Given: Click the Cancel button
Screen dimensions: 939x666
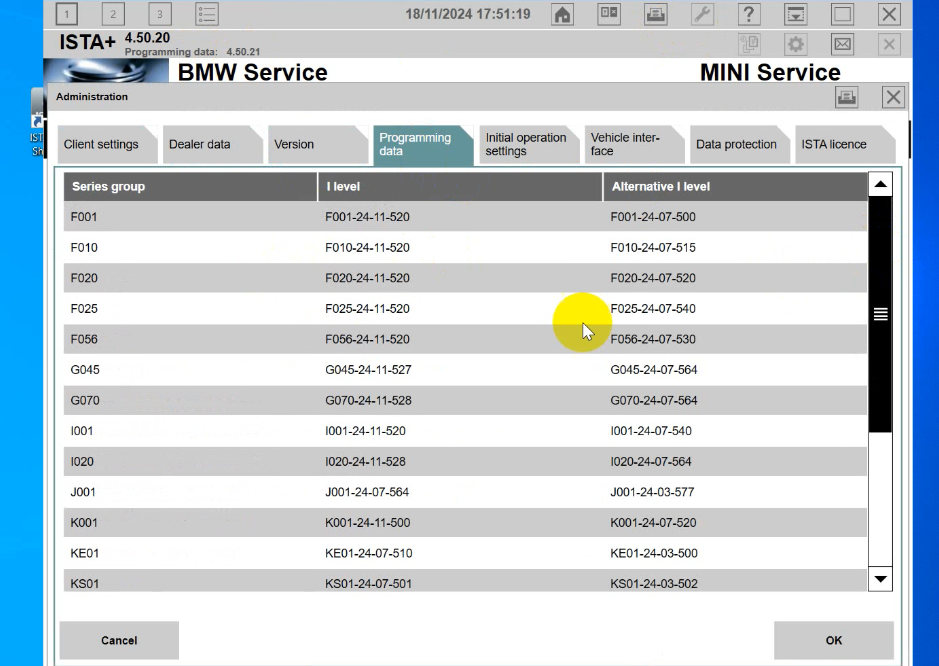Looking at the screenshot, I should coord(119,640).
